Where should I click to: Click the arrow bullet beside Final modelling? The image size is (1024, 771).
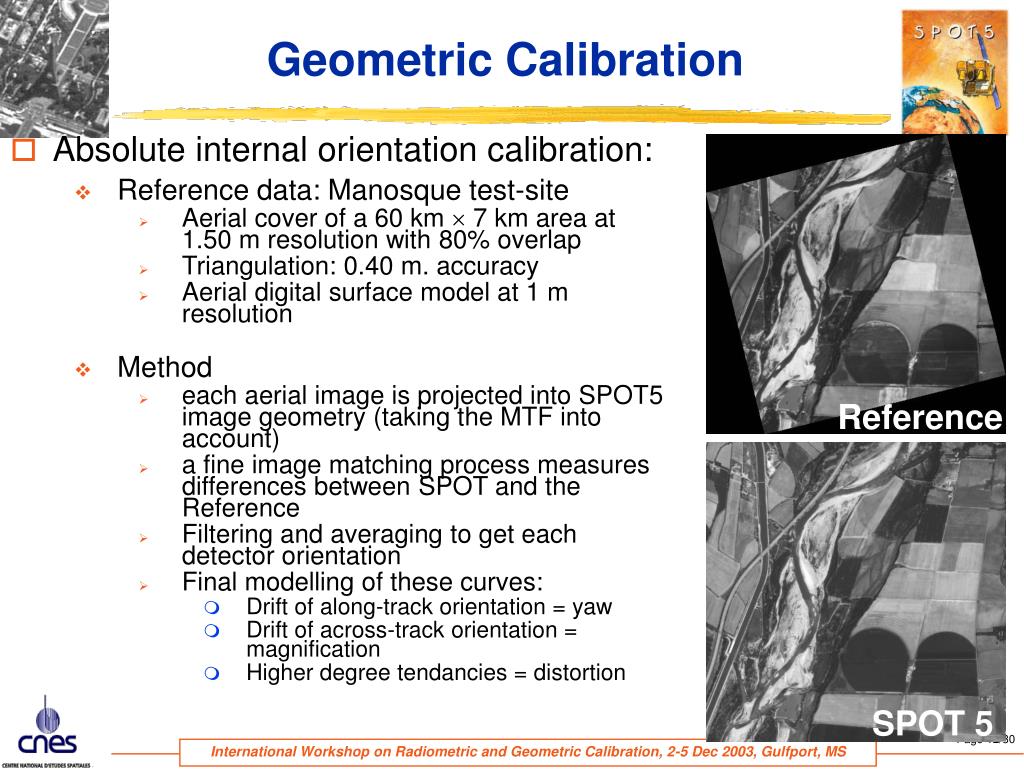pyautogui.click(x=144, y=586)
